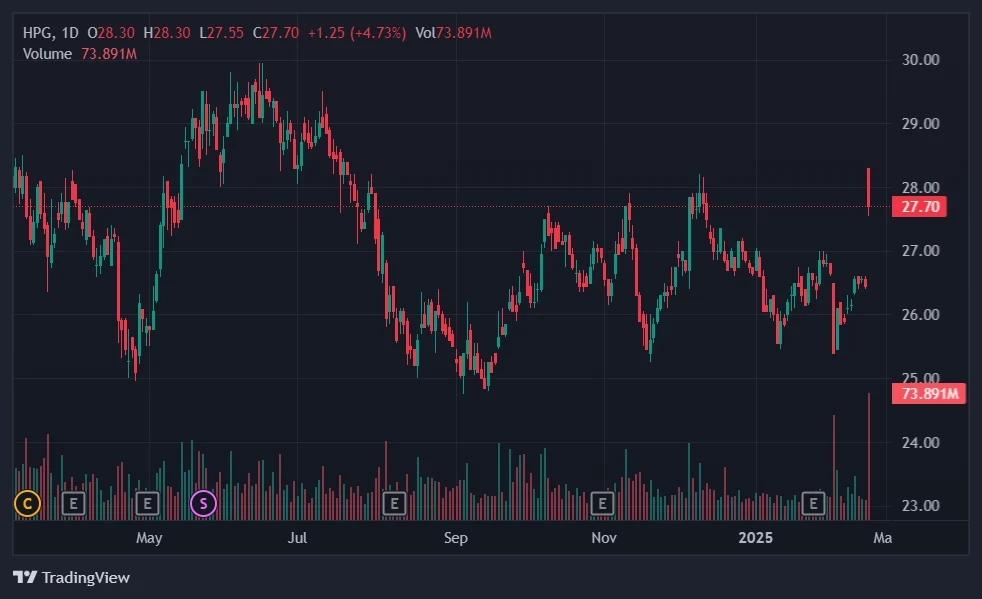982x599 pixels.
Task: Open earnings E marker right of 2025 label
Action: 813,503
